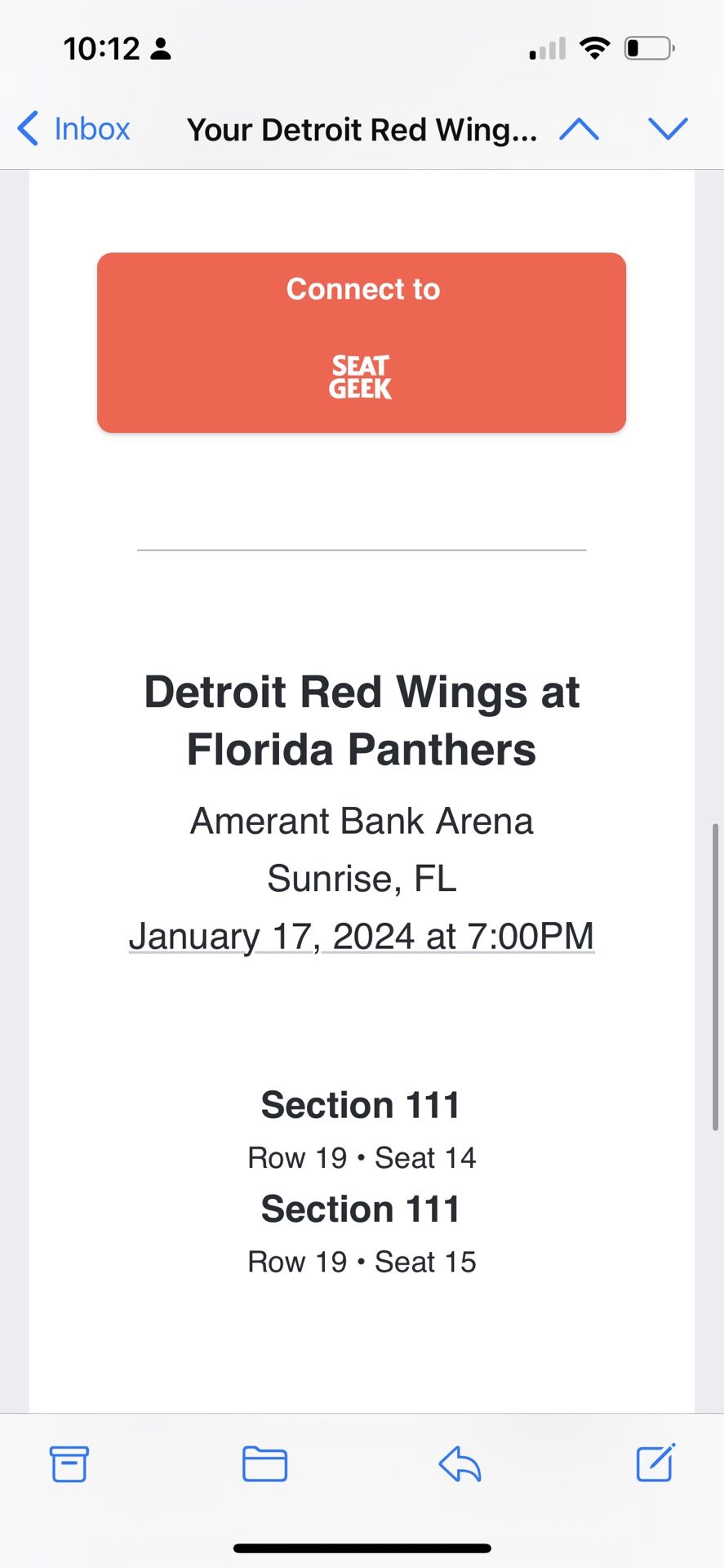
Task: Tap the message scrollbar indicator
Action: 715,977
